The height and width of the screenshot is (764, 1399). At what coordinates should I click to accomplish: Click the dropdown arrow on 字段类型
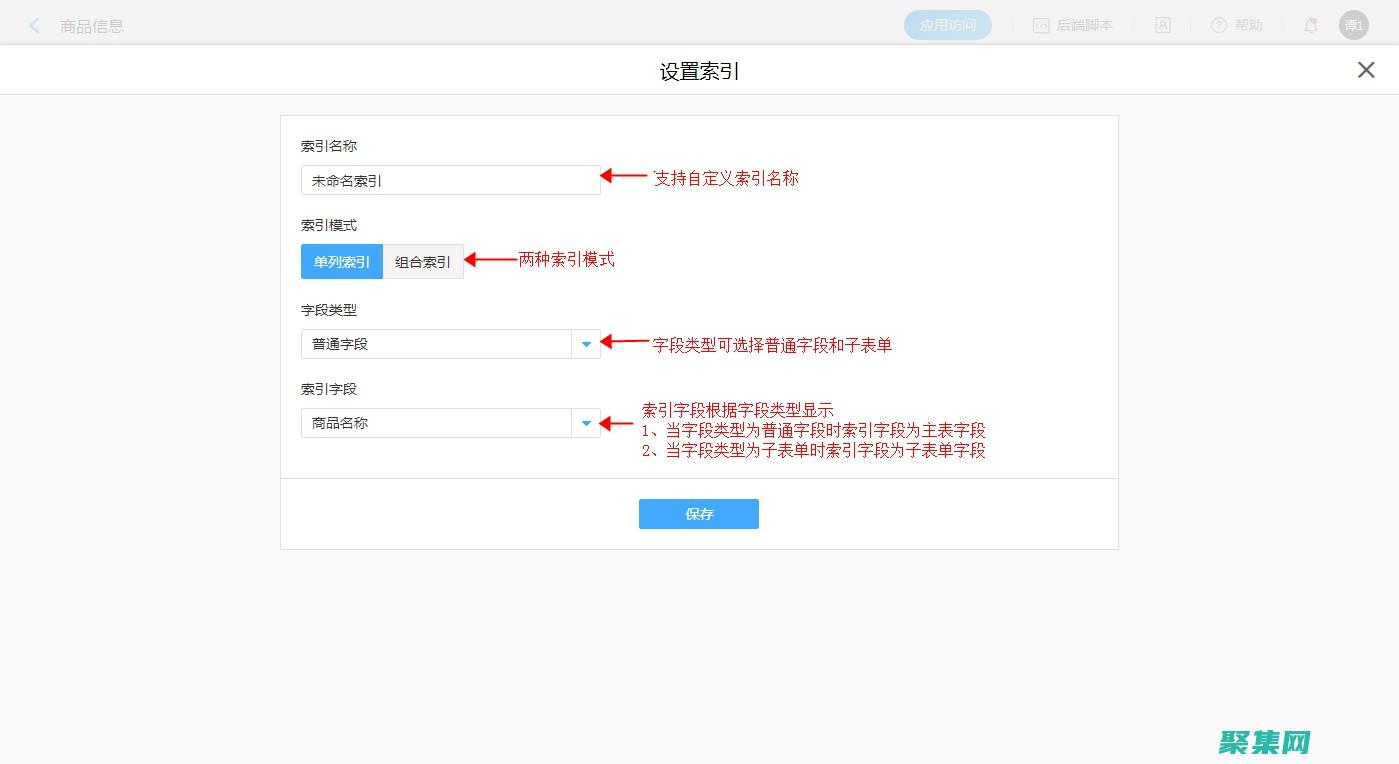(x=587, y=343)
